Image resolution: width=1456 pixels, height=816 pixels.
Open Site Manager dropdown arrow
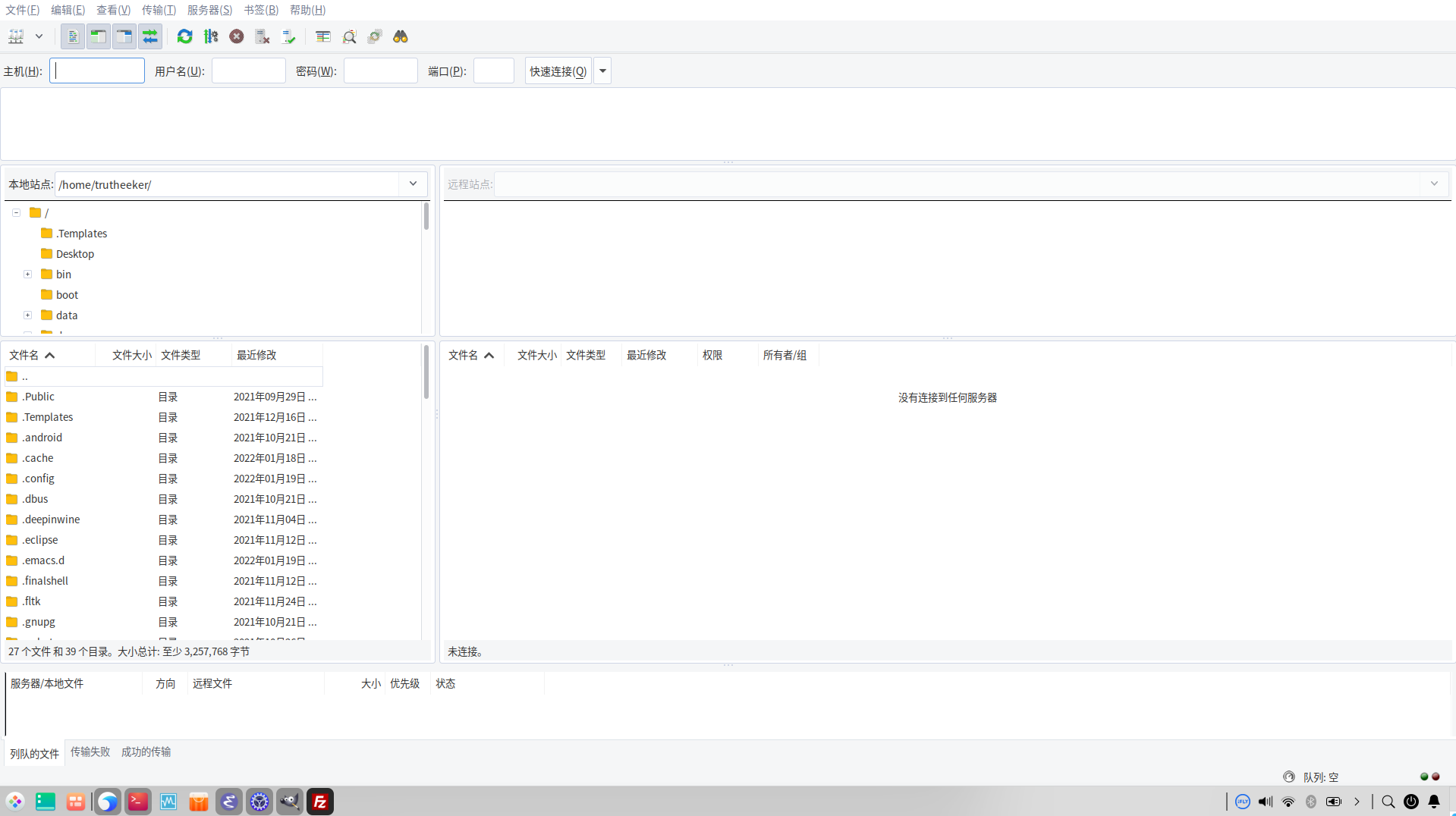(x=39, y=36)
